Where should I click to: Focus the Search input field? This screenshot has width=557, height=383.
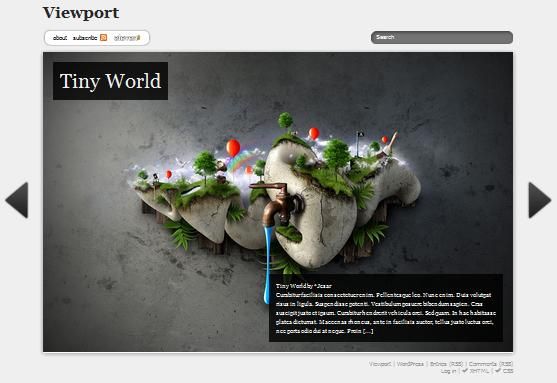click(442, 37)
